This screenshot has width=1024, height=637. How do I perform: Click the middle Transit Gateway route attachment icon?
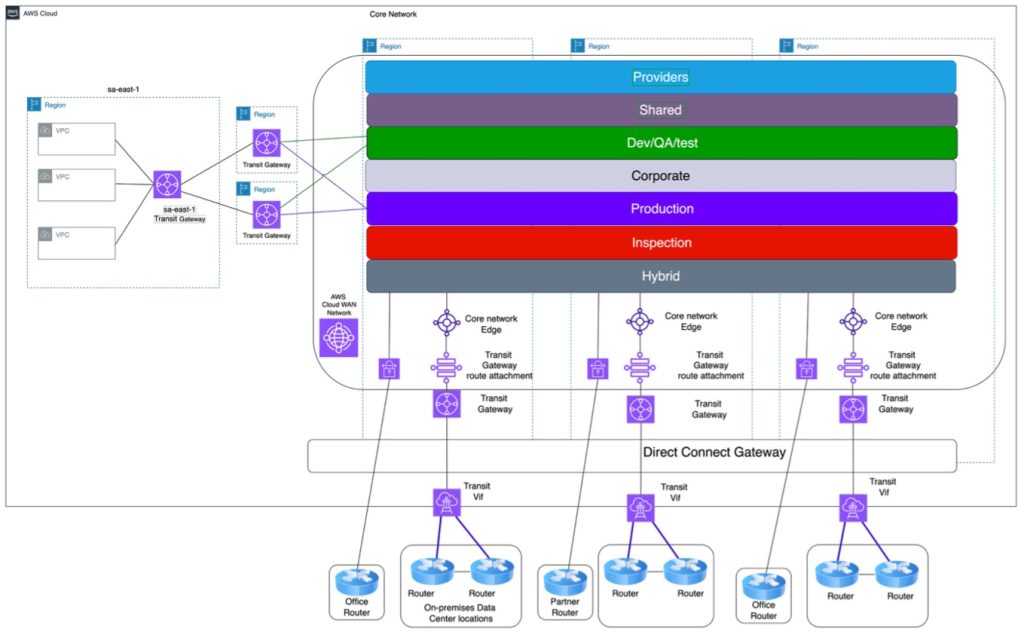click(x=640, y=367)
